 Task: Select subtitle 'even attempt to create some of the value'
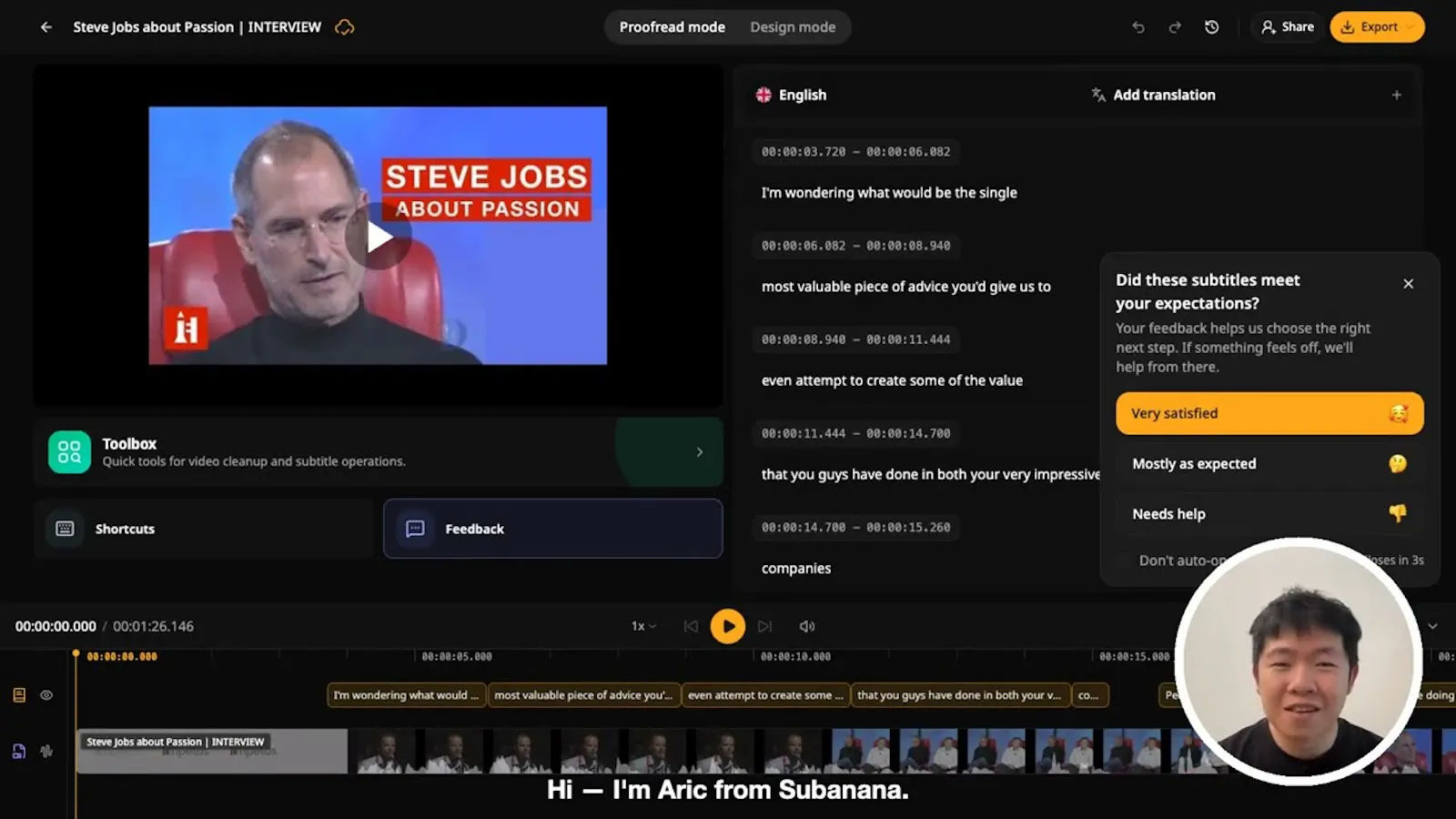tap(892, 380)
